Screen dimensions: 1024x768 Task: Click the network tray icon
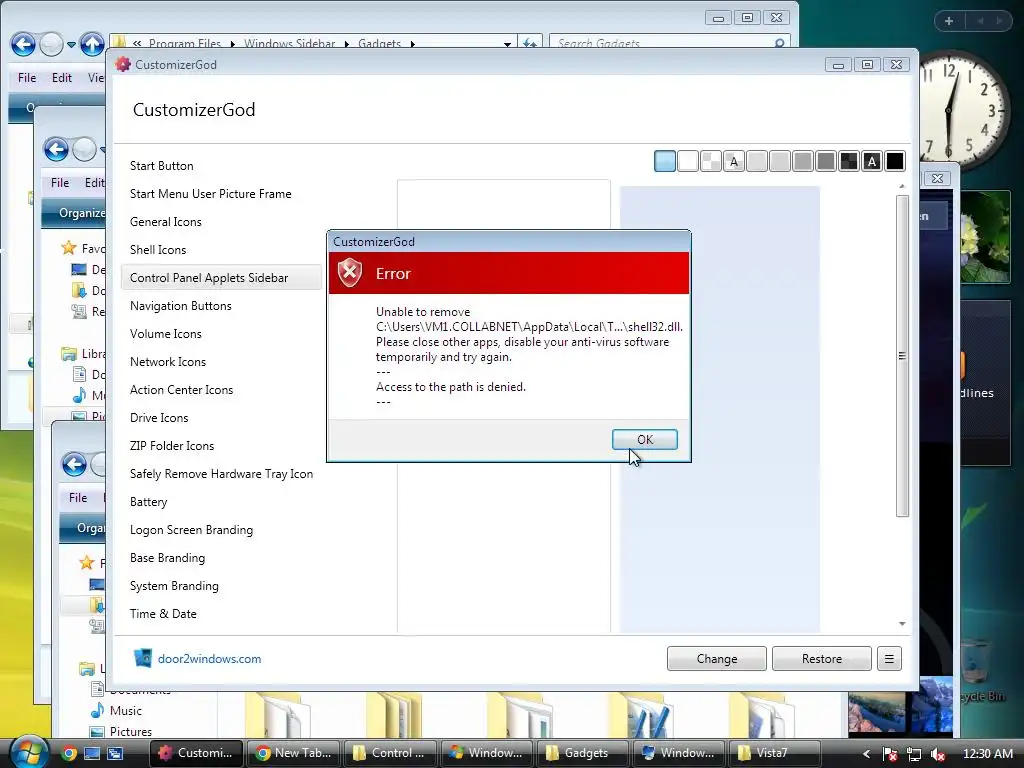pyautogui.click(x=914, y=754)
